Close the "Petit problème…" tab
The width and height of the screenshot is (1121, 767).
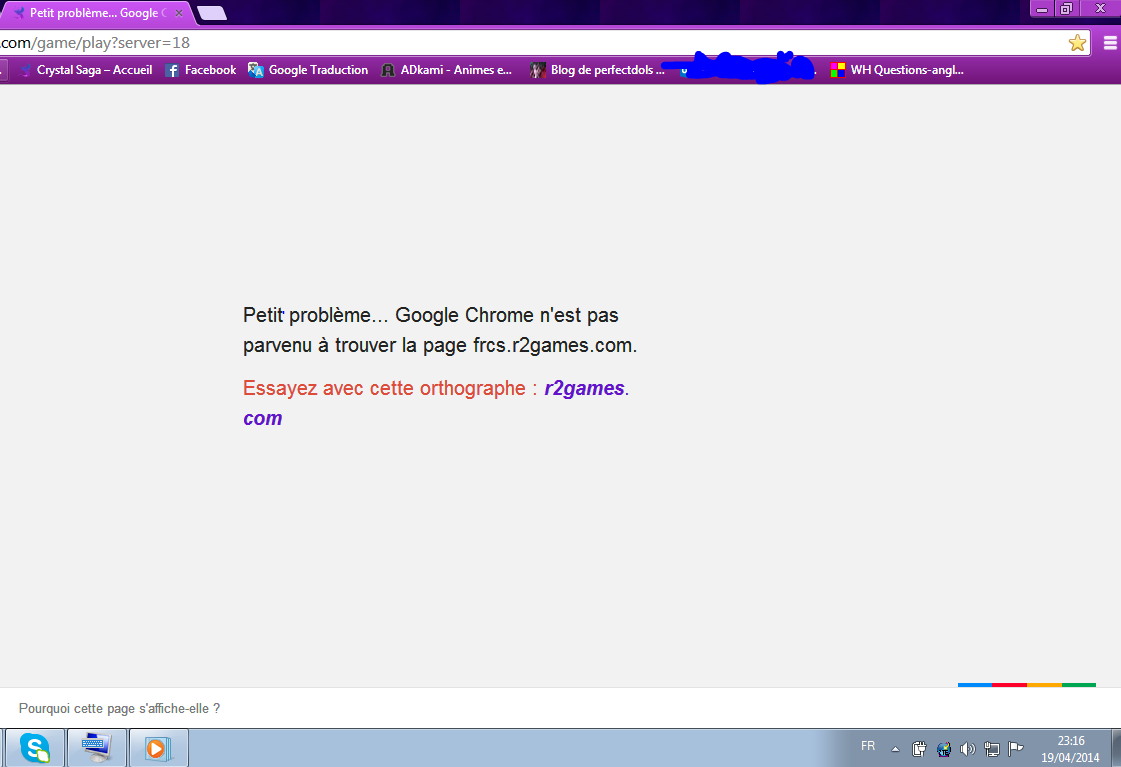click(179, 13)
